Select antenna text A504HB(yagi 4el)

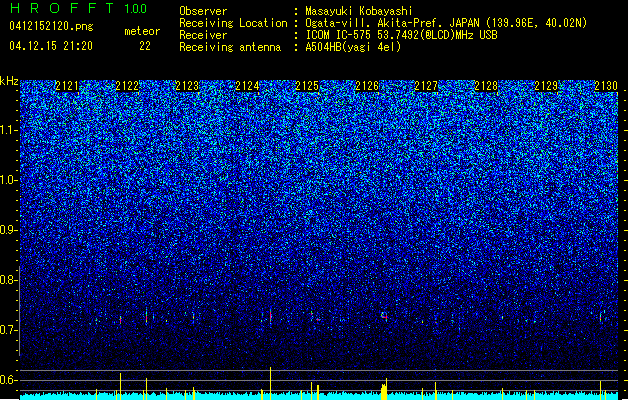(x=353, y=47)
